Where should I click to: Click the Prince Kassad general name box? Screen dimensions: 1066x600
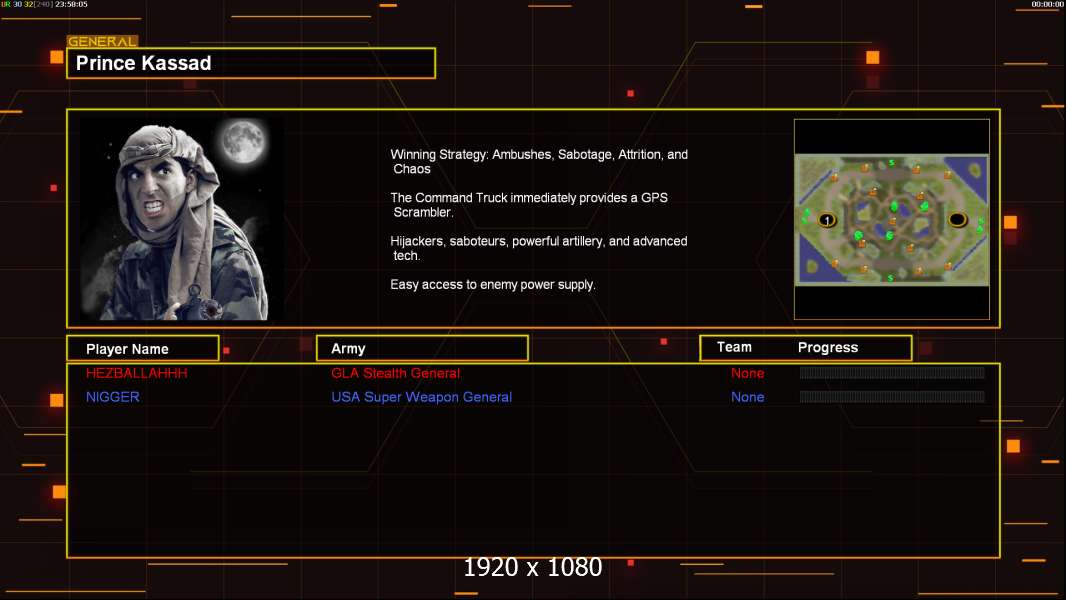tap(251, 63)
